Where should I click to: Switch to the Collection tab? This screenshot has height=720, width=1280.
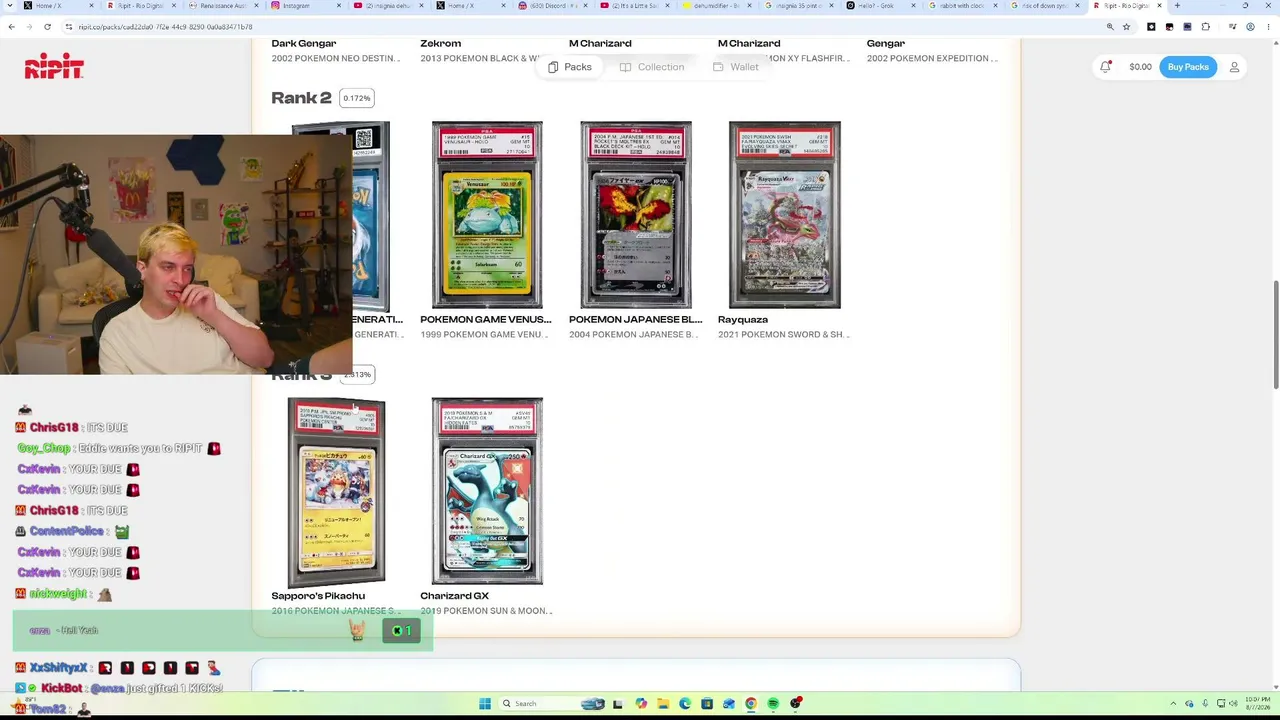(651, 67)
